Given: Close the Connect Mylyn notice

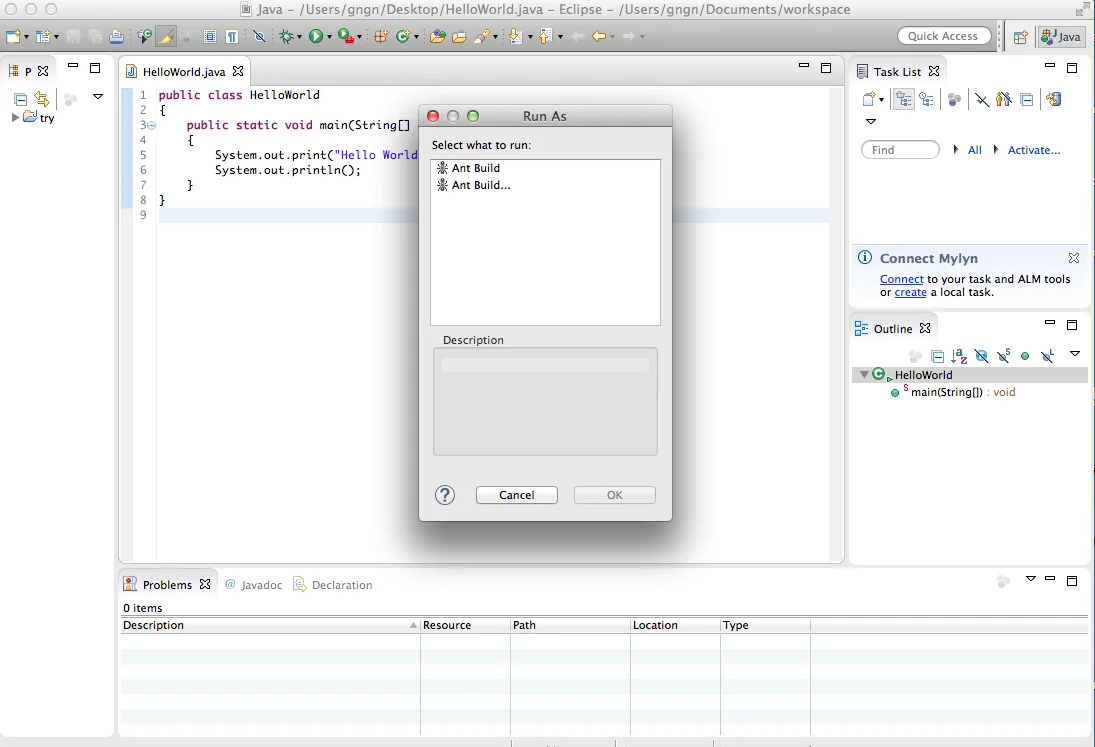Looking at the screenshot, I should coord(1074,258).
